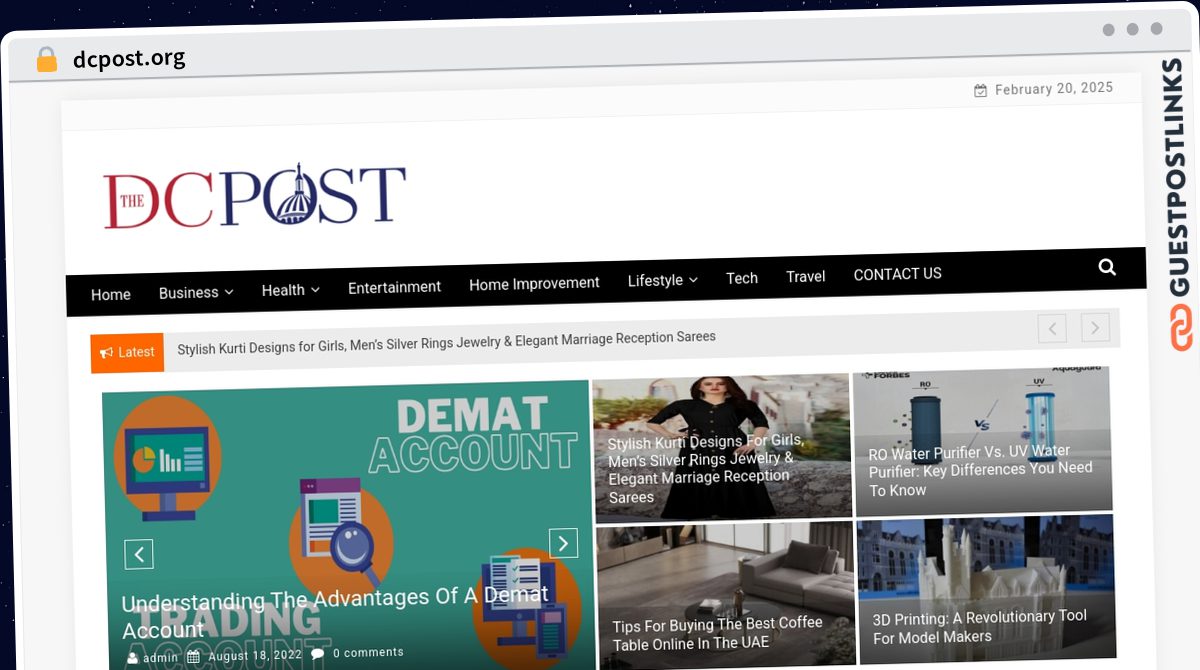Open Tips For Buying Best Coffee Table article

717,633
